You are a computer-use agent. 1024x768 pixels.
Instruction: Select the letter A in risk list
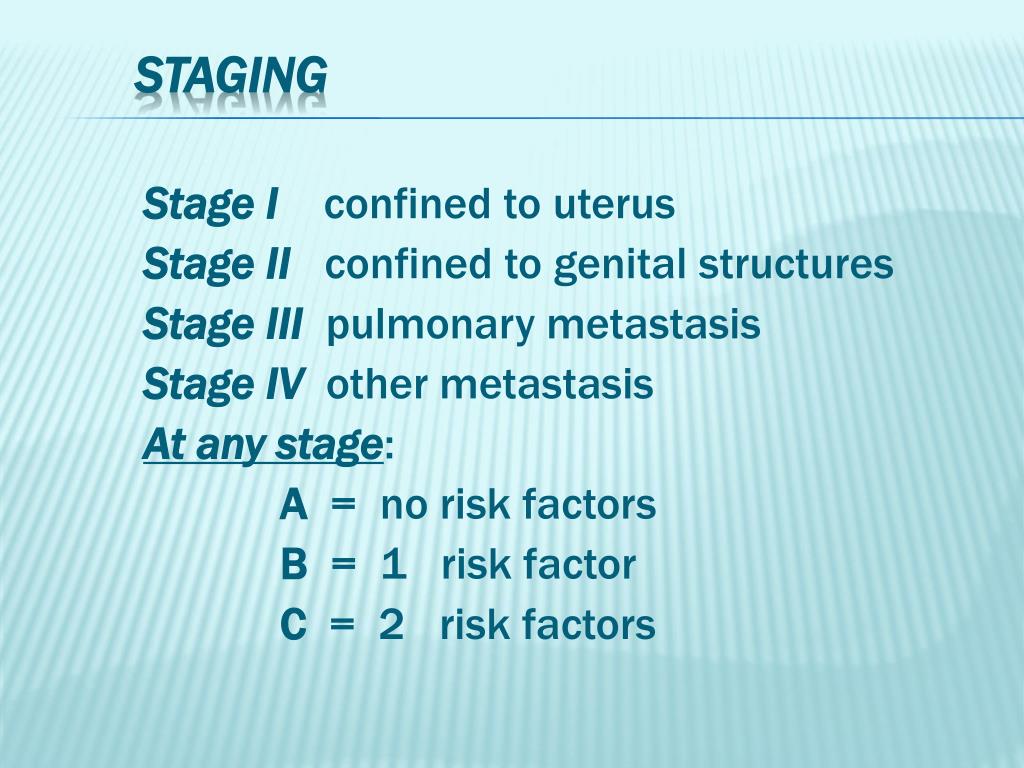[x=293, y=506]
